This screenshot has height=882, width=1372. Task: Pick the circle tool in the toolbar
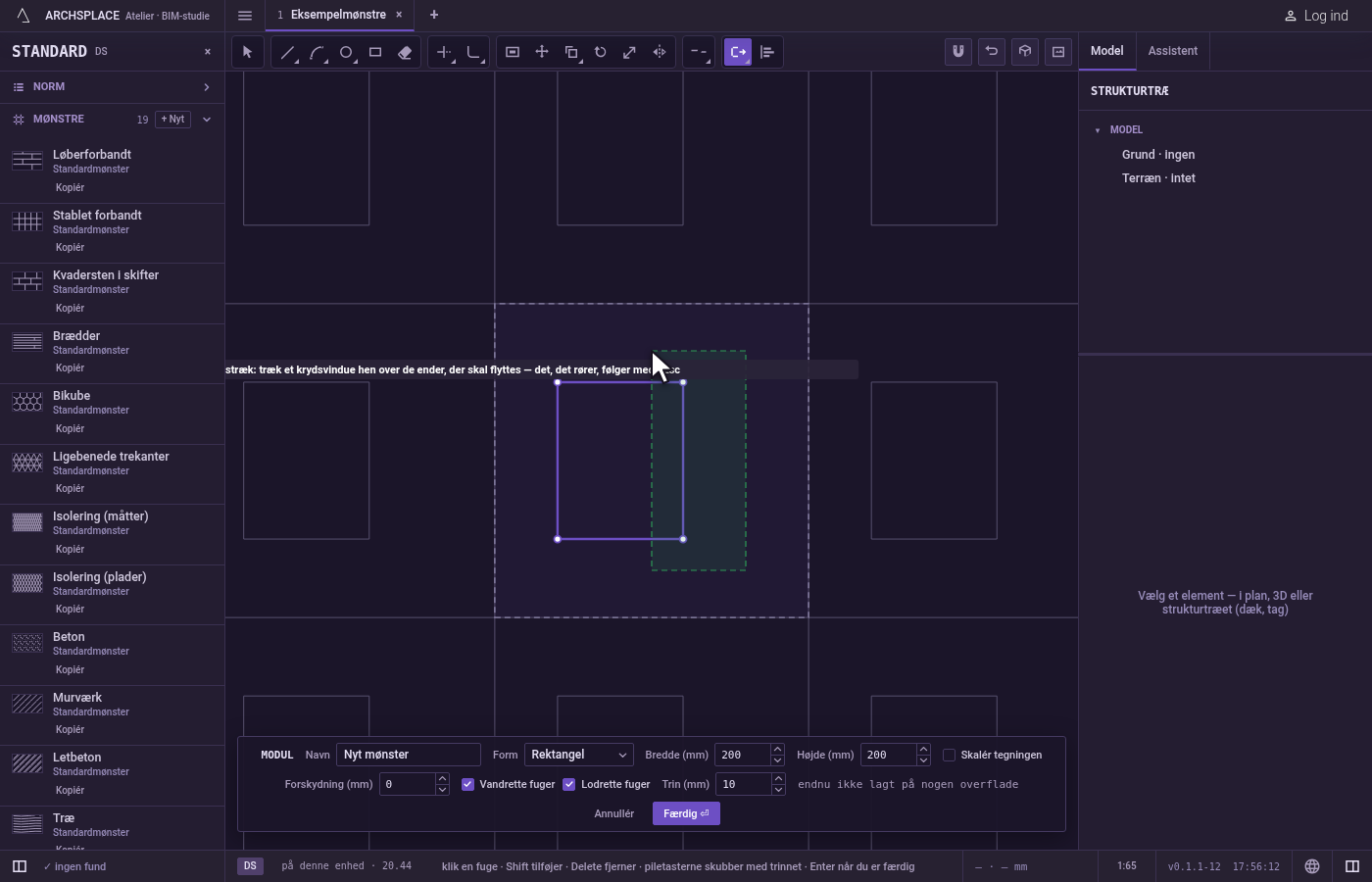pyautogui.click(x=346, y=52)
